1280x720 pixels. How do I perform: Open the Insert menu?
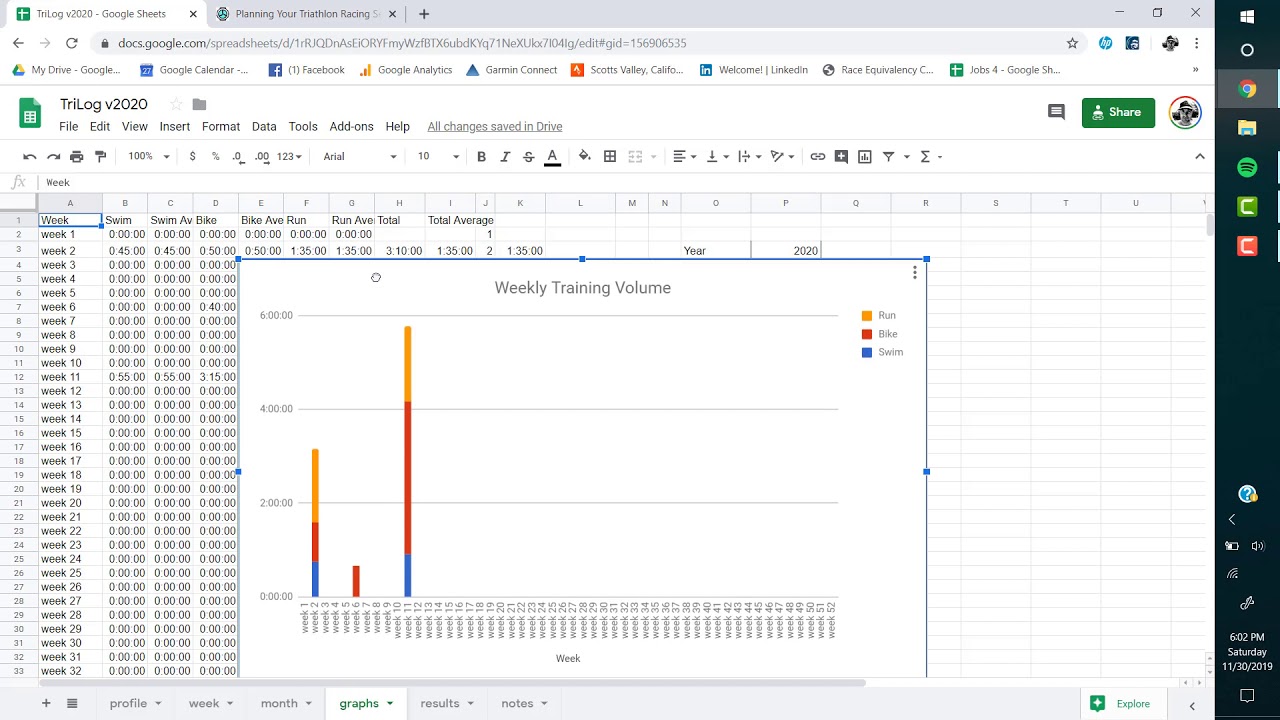coord(174,127)
